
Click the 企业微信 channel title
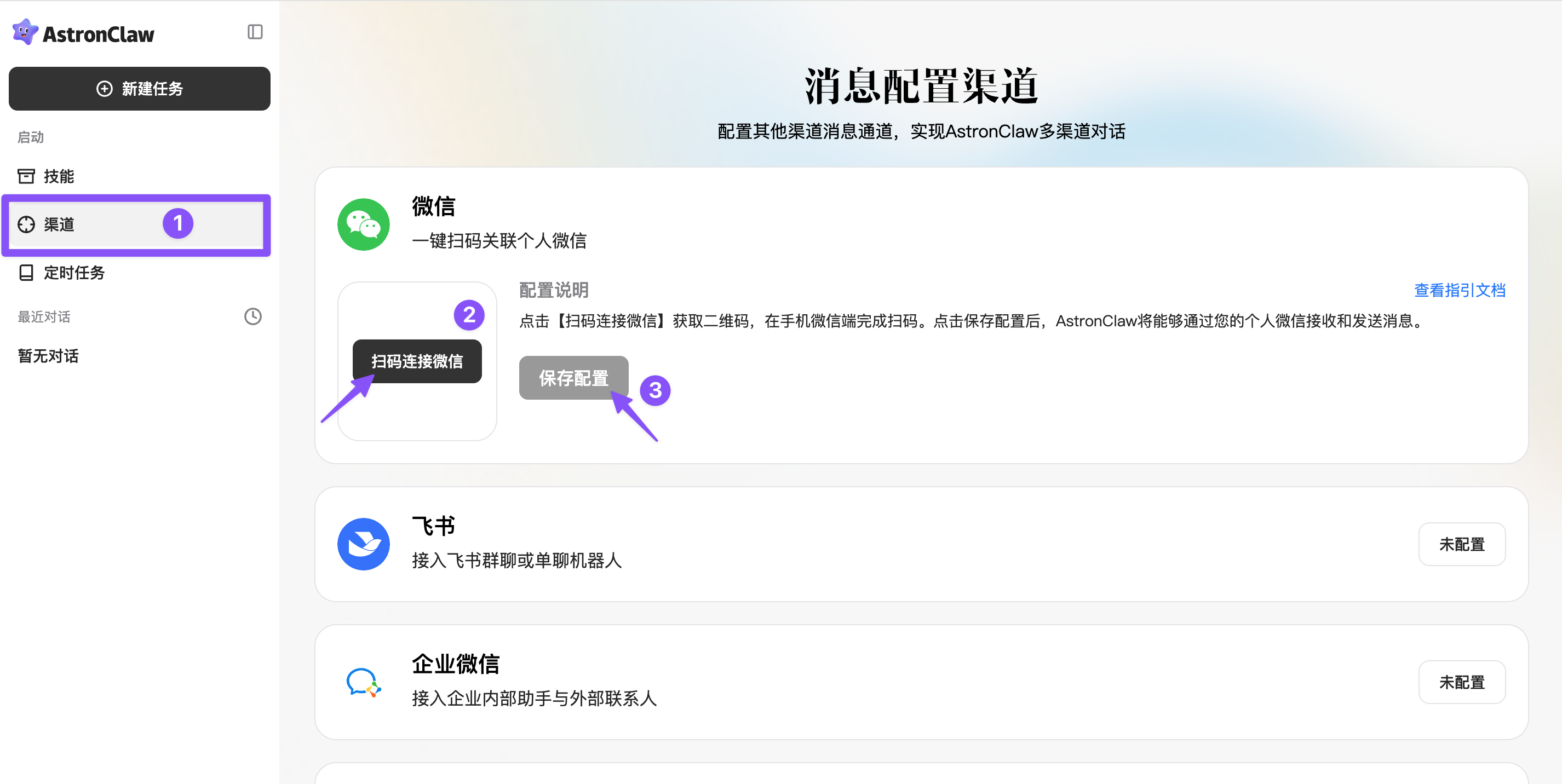[x=456, y=664]
